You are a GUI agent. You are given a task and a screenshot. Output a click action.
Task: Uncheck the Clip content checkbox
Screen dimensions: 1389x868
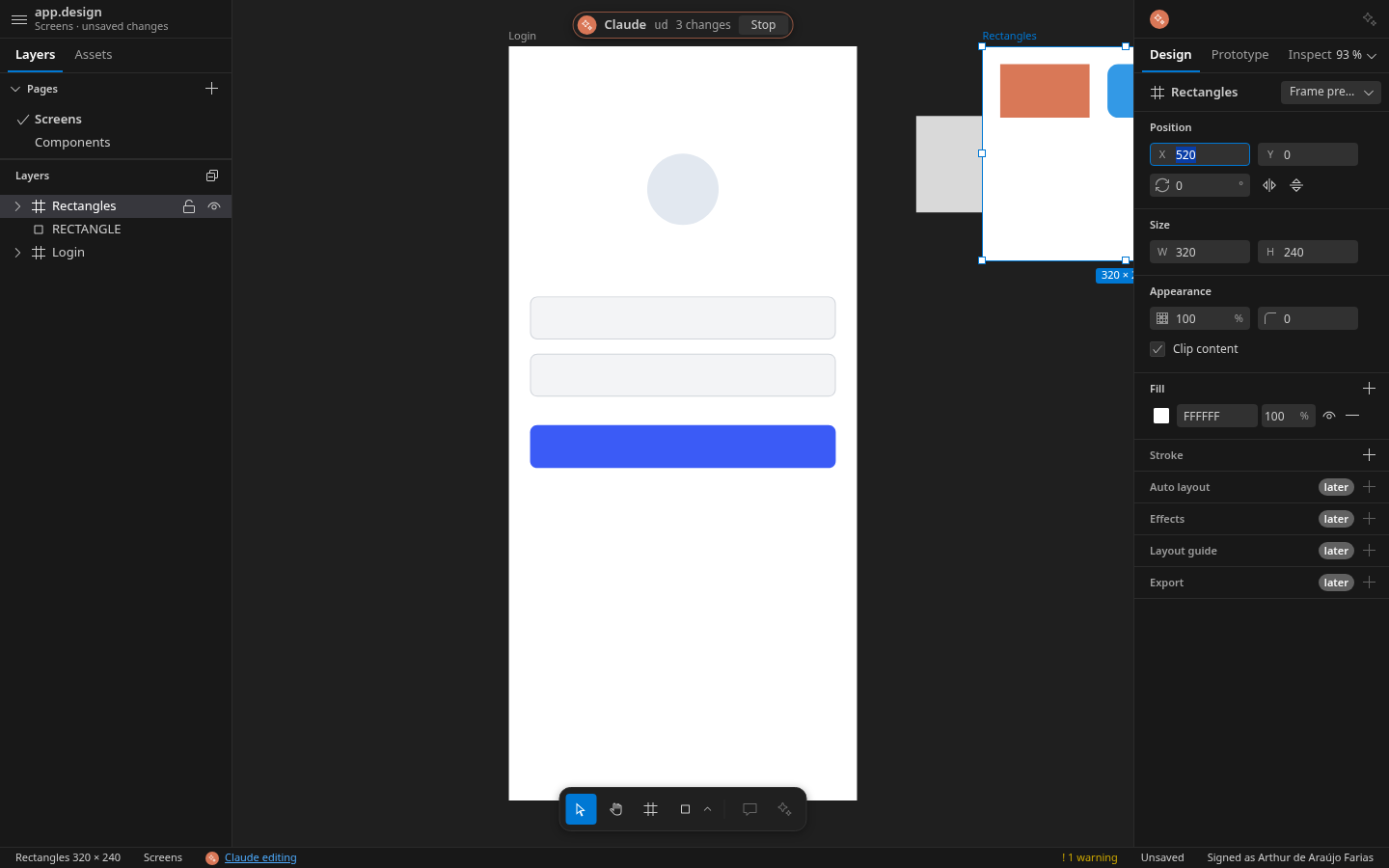coord(1157,349)
